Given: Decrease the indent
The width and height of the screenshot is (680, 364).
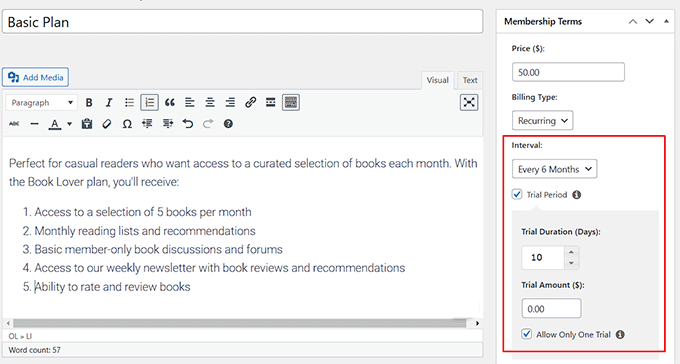Looking at the screenshot, I should pyautogui.click(x=147, y=124).
